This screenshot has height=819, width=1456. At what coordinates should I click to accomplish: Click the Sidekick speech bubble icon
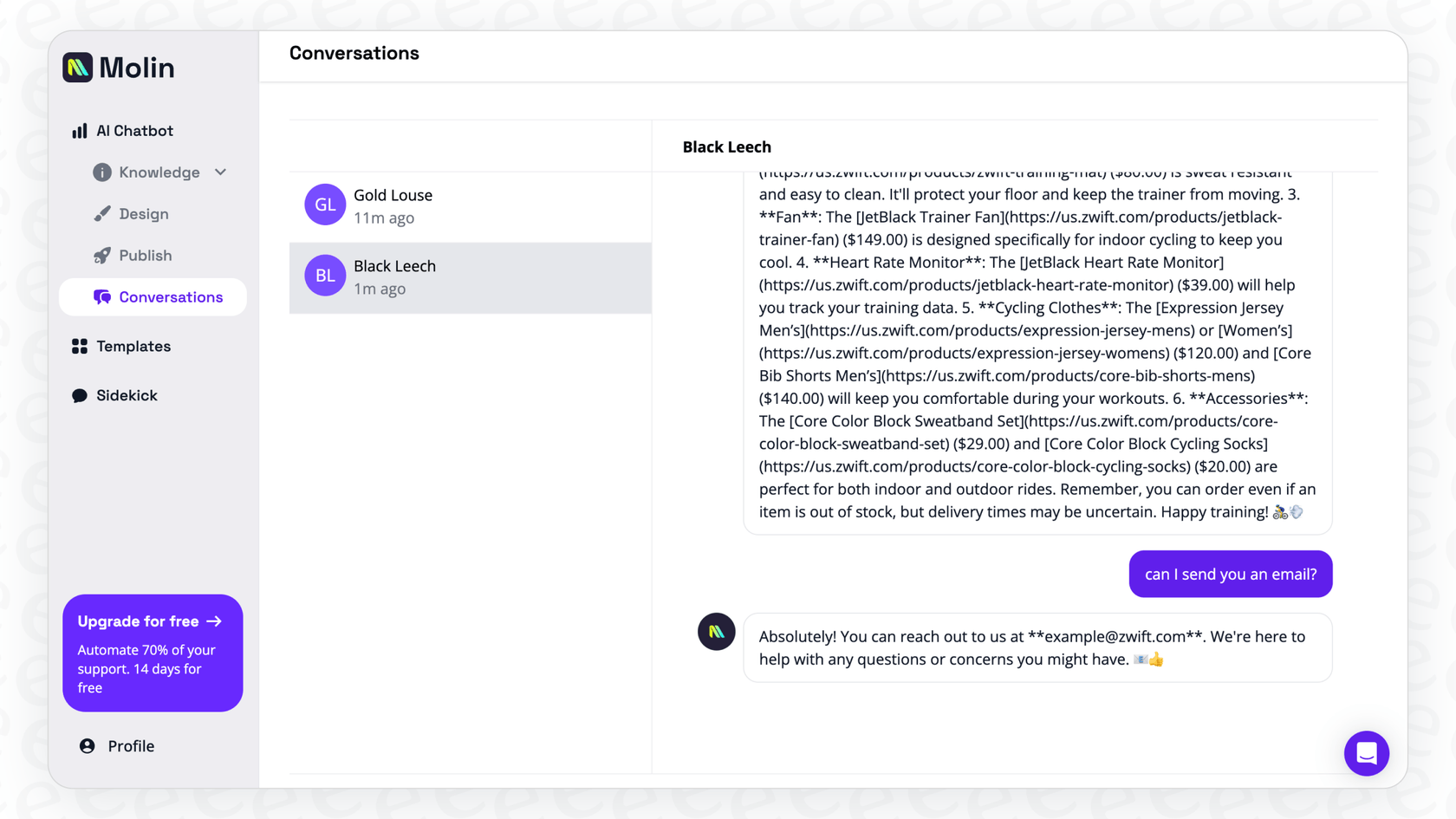point(80,395)
